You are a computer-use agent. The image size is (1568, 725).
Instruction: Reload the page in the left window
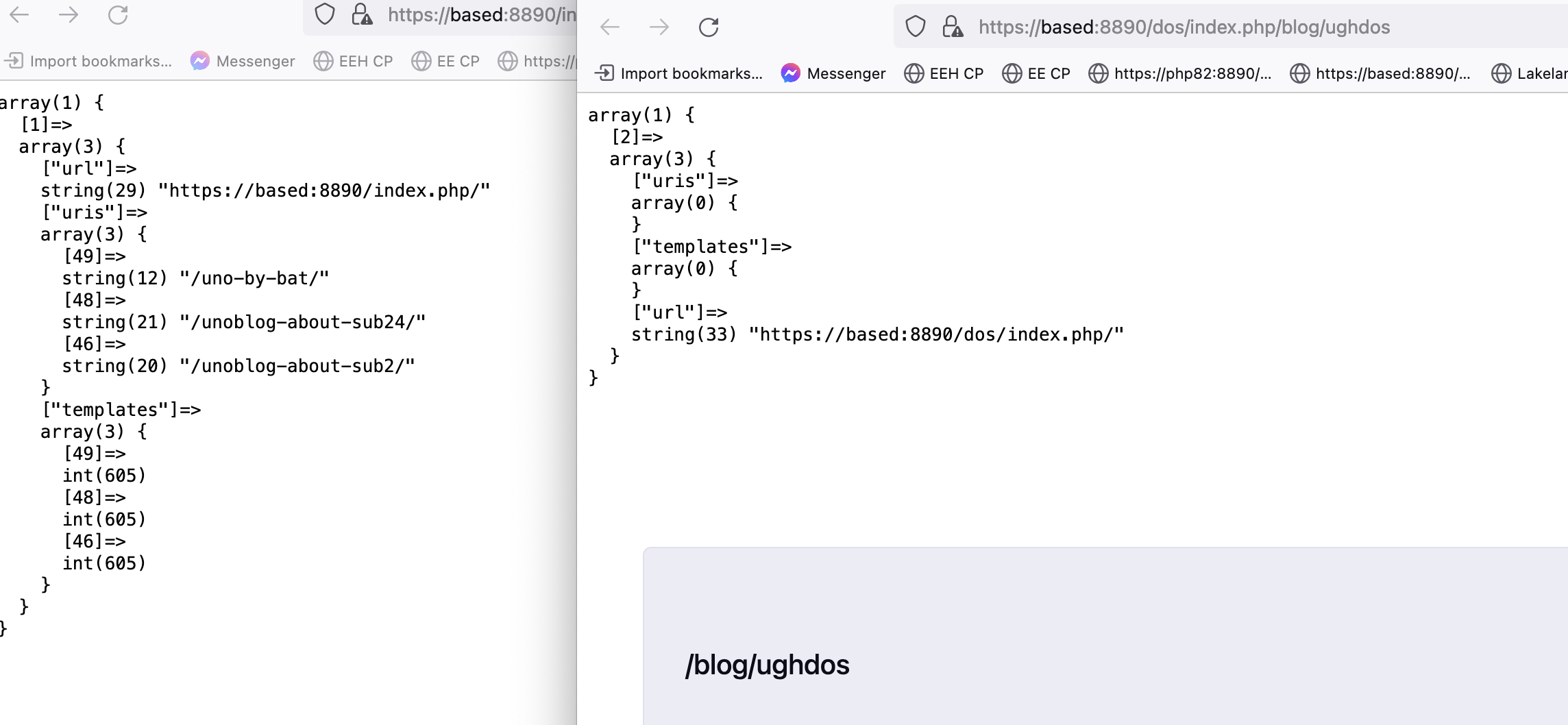[x=118, y=15]
